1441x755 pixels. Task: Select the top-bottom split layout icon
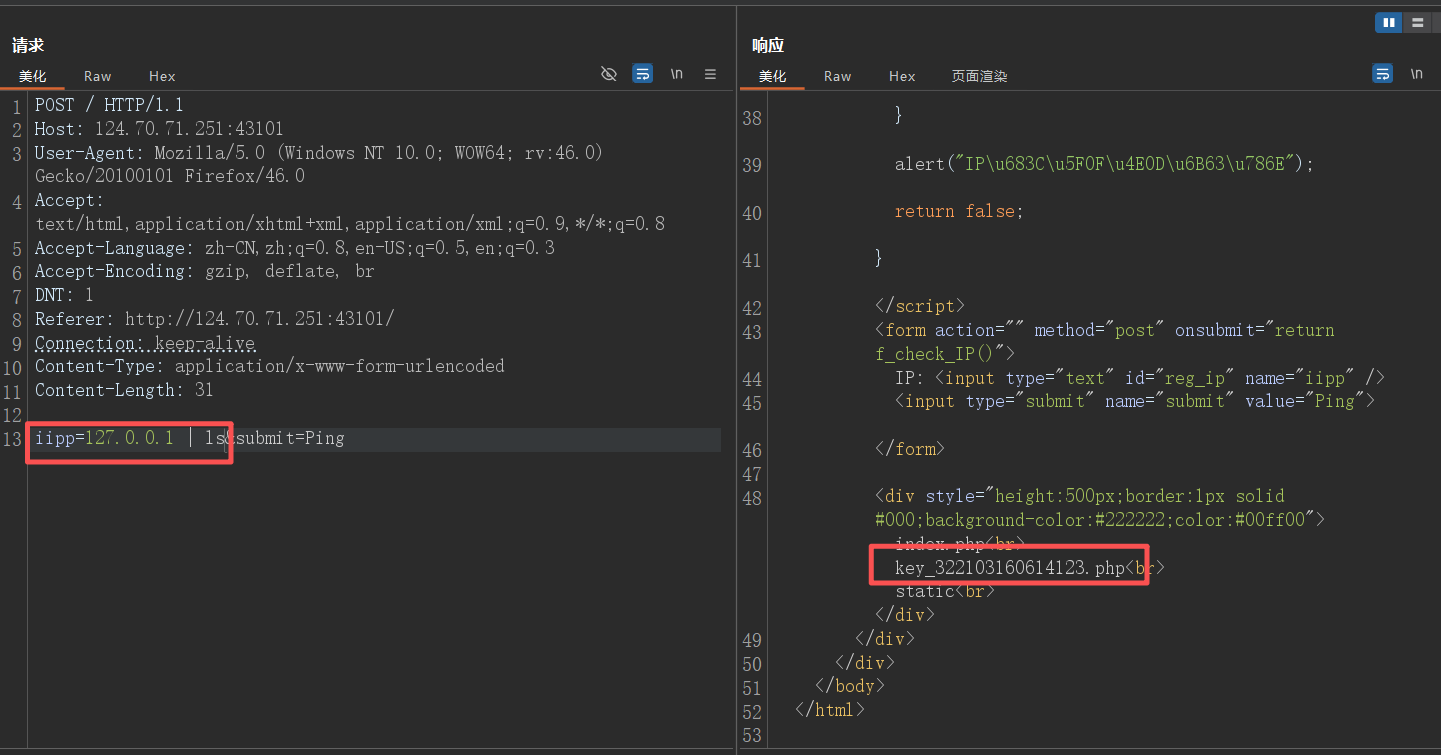coord(1417,22)
